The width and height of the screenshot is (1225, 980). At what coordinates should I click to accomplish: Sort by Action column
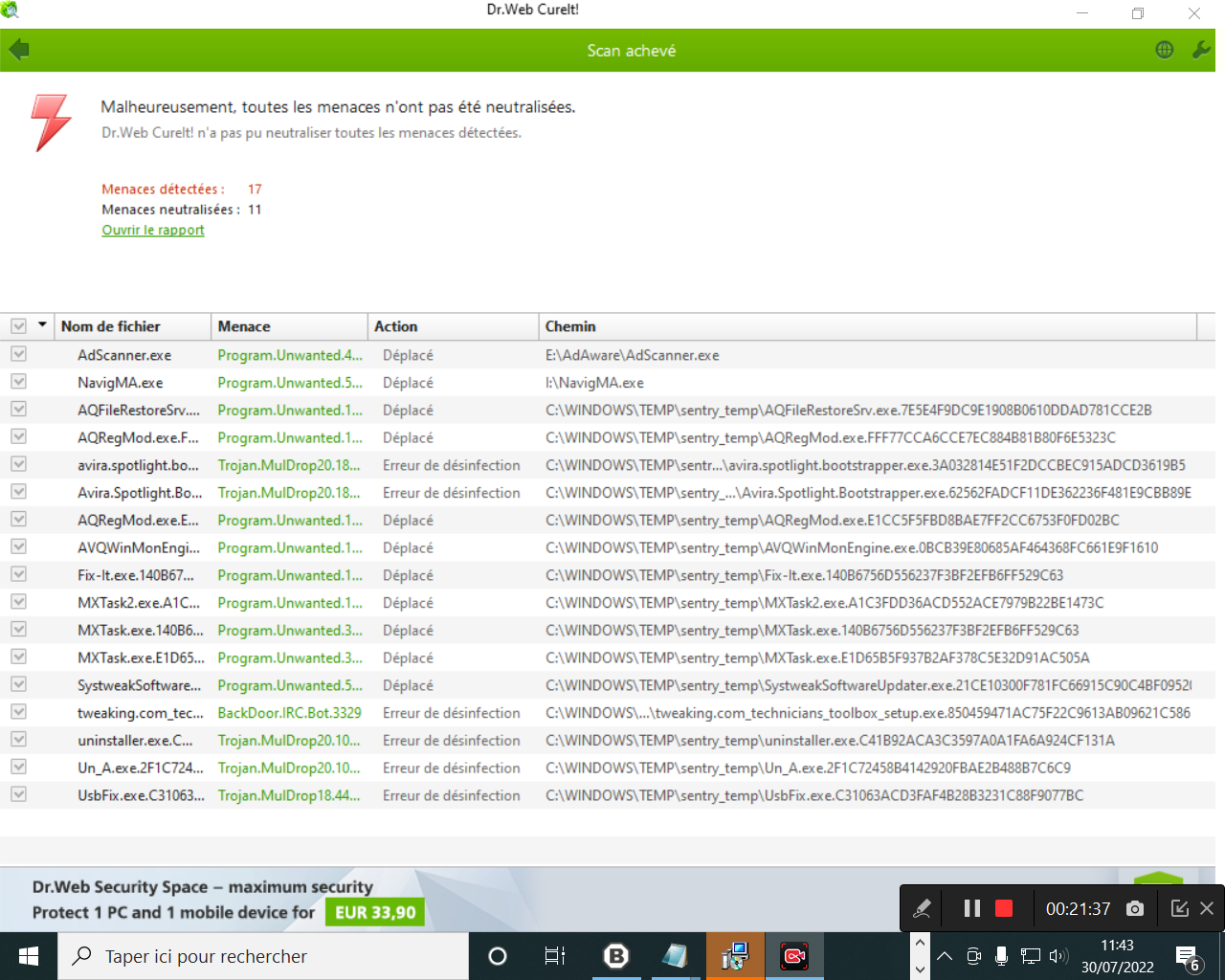[453, 326]
